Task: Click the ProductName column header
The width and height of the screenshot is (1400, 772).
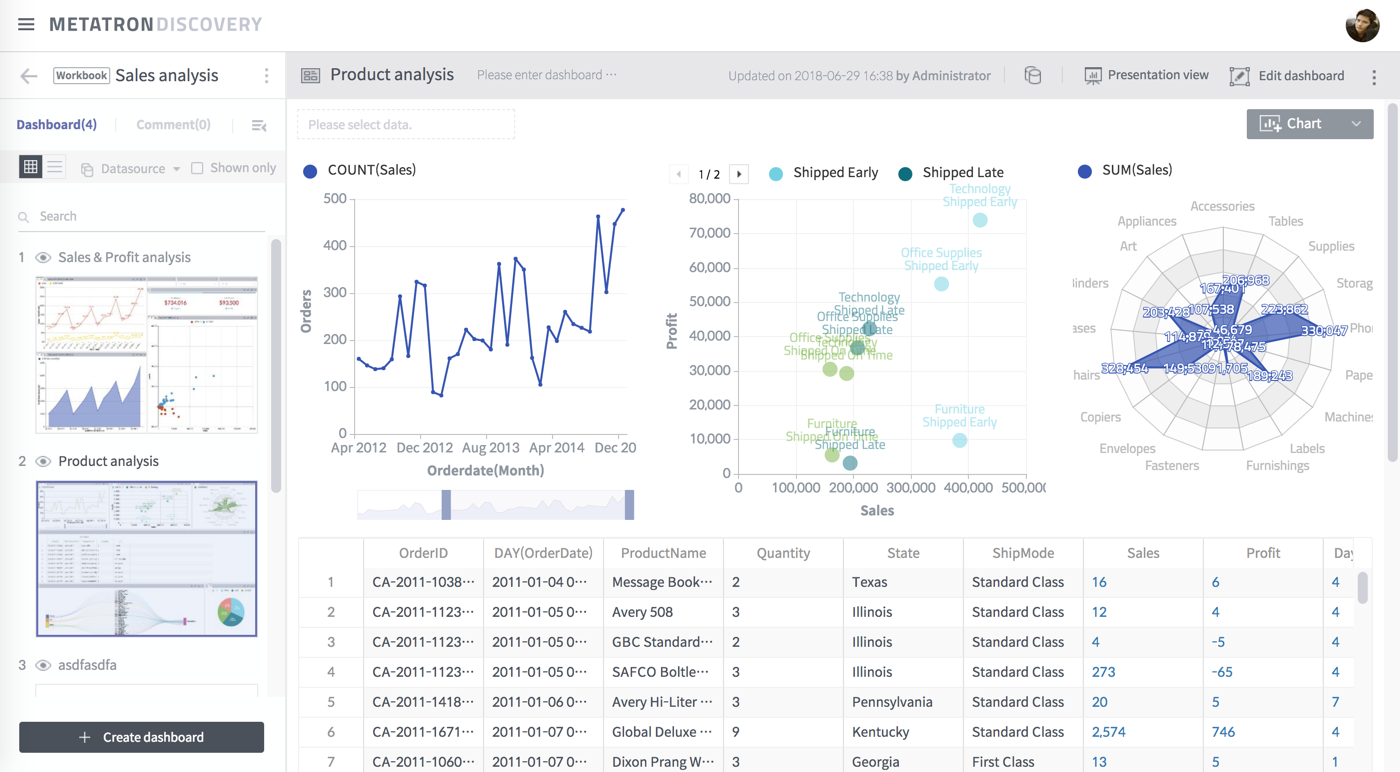Action: [663, 553]
